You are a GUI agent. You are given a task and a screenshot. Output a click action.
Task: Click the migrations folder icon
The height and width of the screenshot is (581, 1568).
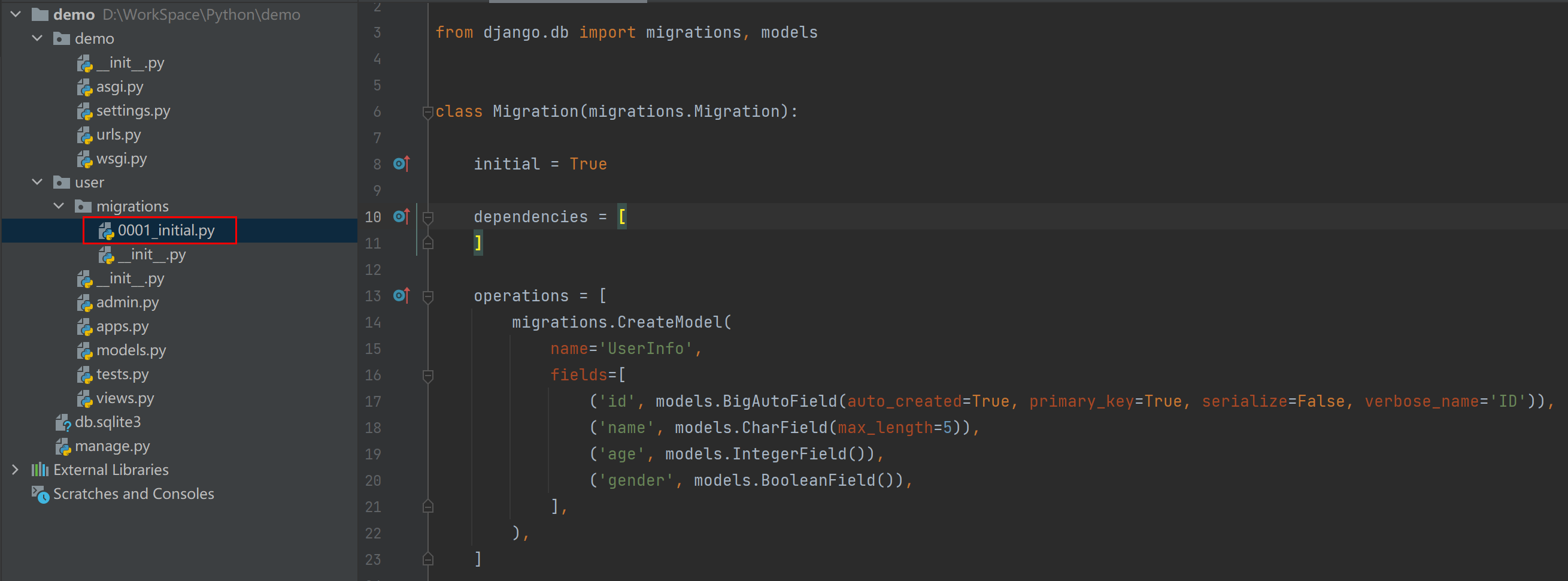pos(83,207)
